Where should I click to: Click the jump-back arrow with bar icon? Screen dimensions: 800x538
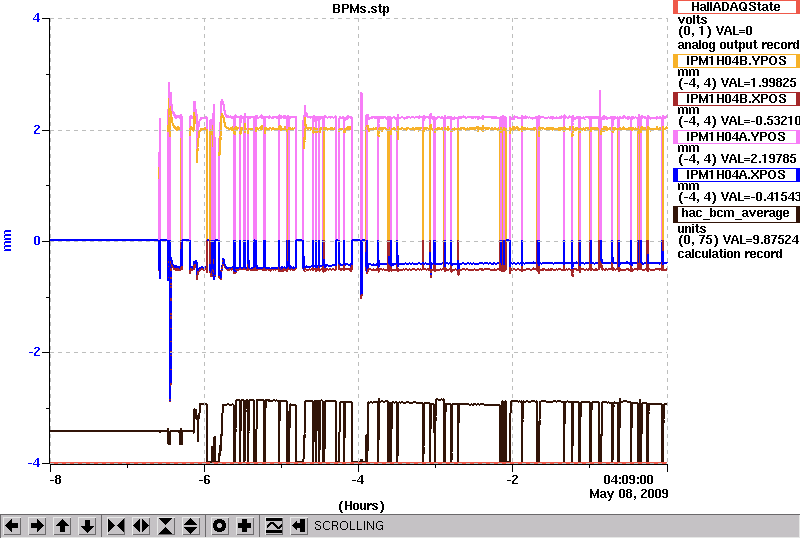(x=298, y=526)
